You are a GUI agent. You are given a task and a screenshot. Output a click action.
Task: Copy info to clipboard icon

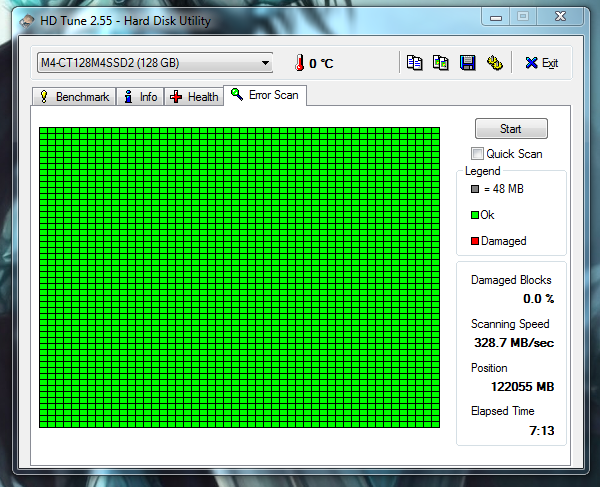(x=414, y=63)
